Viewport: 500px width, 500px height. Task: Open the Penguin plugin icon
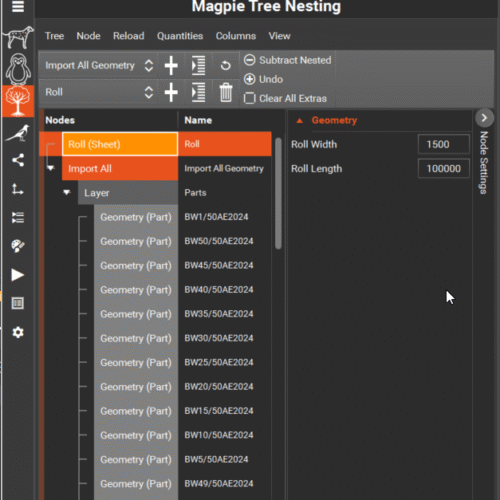(18, 68)
